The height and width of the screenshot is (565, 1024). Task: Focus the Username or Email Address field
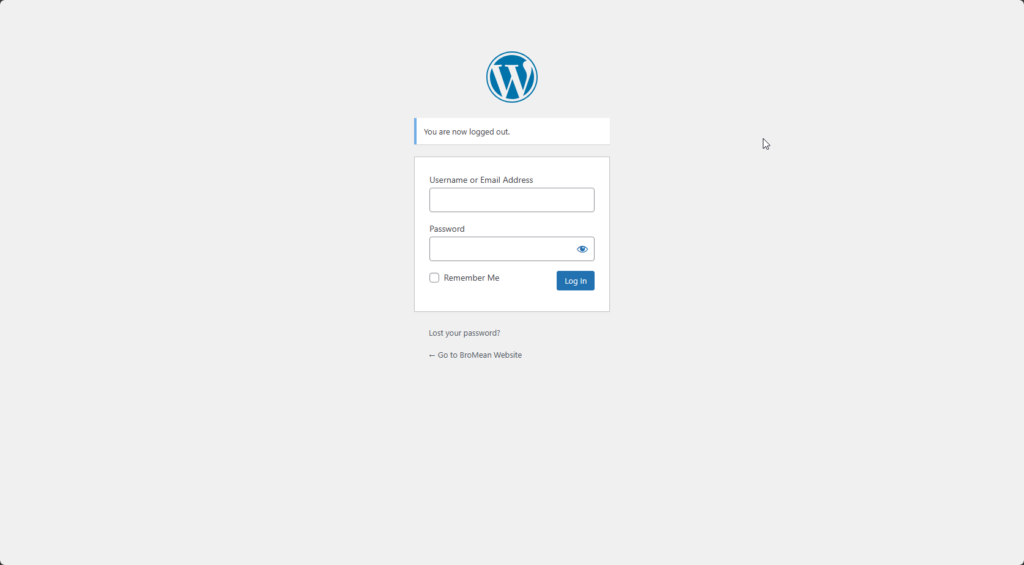click(511, 200)
